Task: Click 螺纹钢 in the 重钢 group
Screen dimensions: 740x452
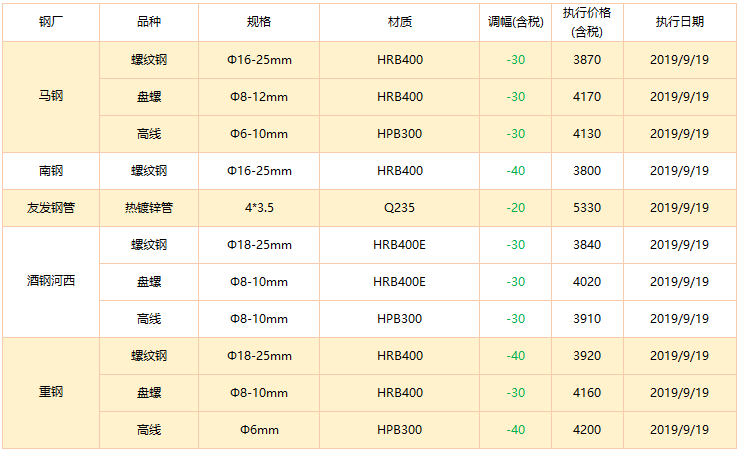Action: click(149, 356)
